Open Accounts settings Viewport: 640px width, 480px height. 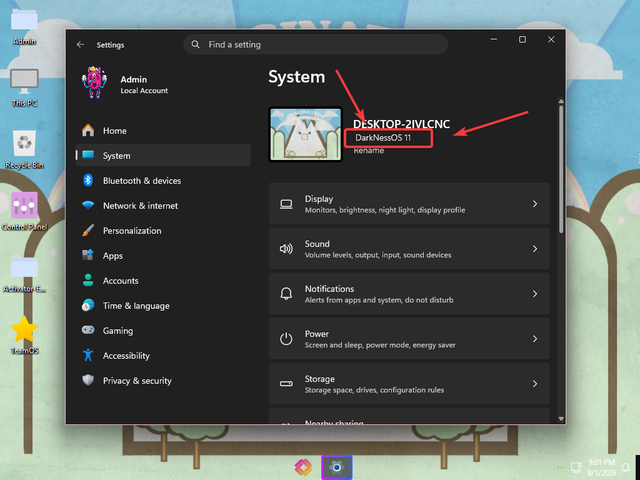163,280
